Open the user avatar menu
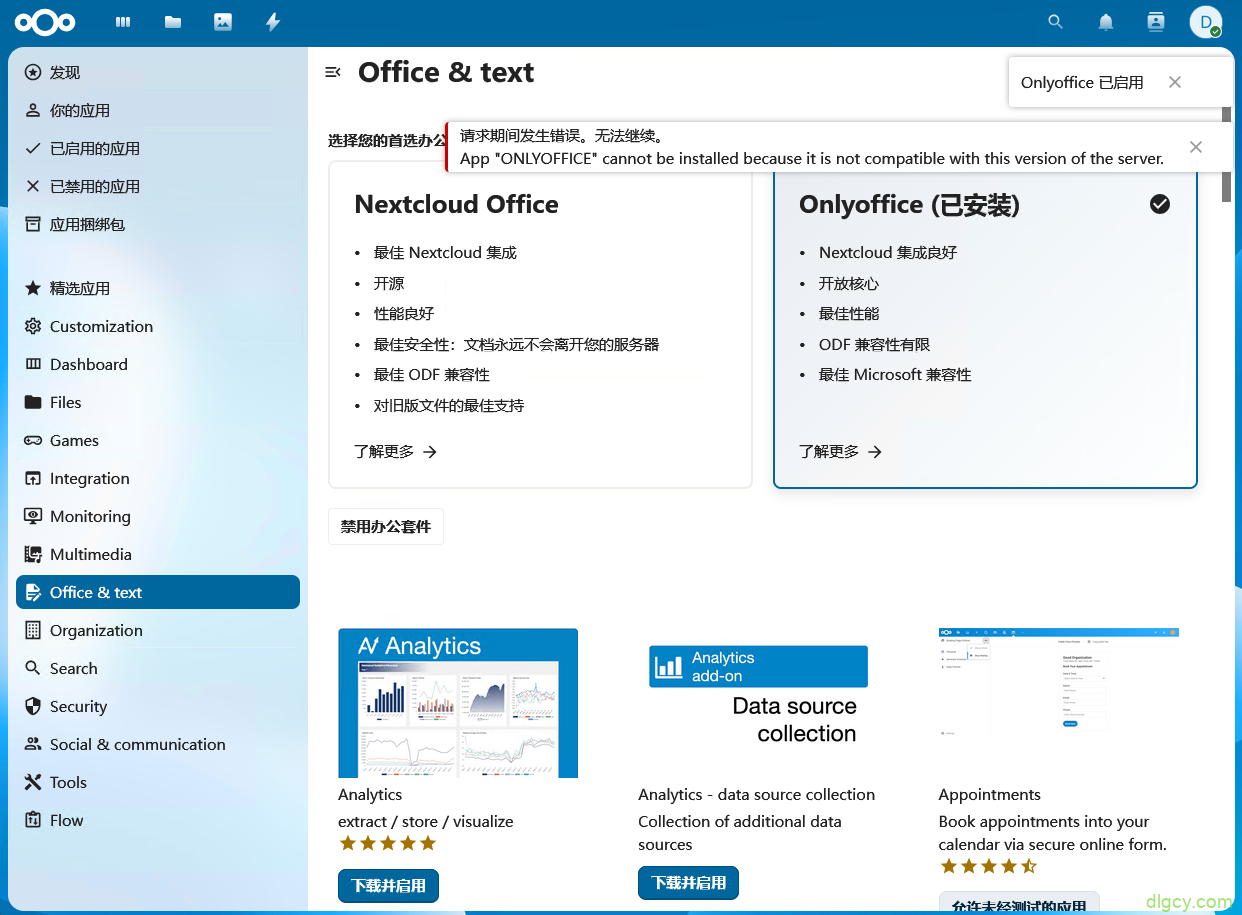This screenshot has width=1242, height=915. [1206, 22]
